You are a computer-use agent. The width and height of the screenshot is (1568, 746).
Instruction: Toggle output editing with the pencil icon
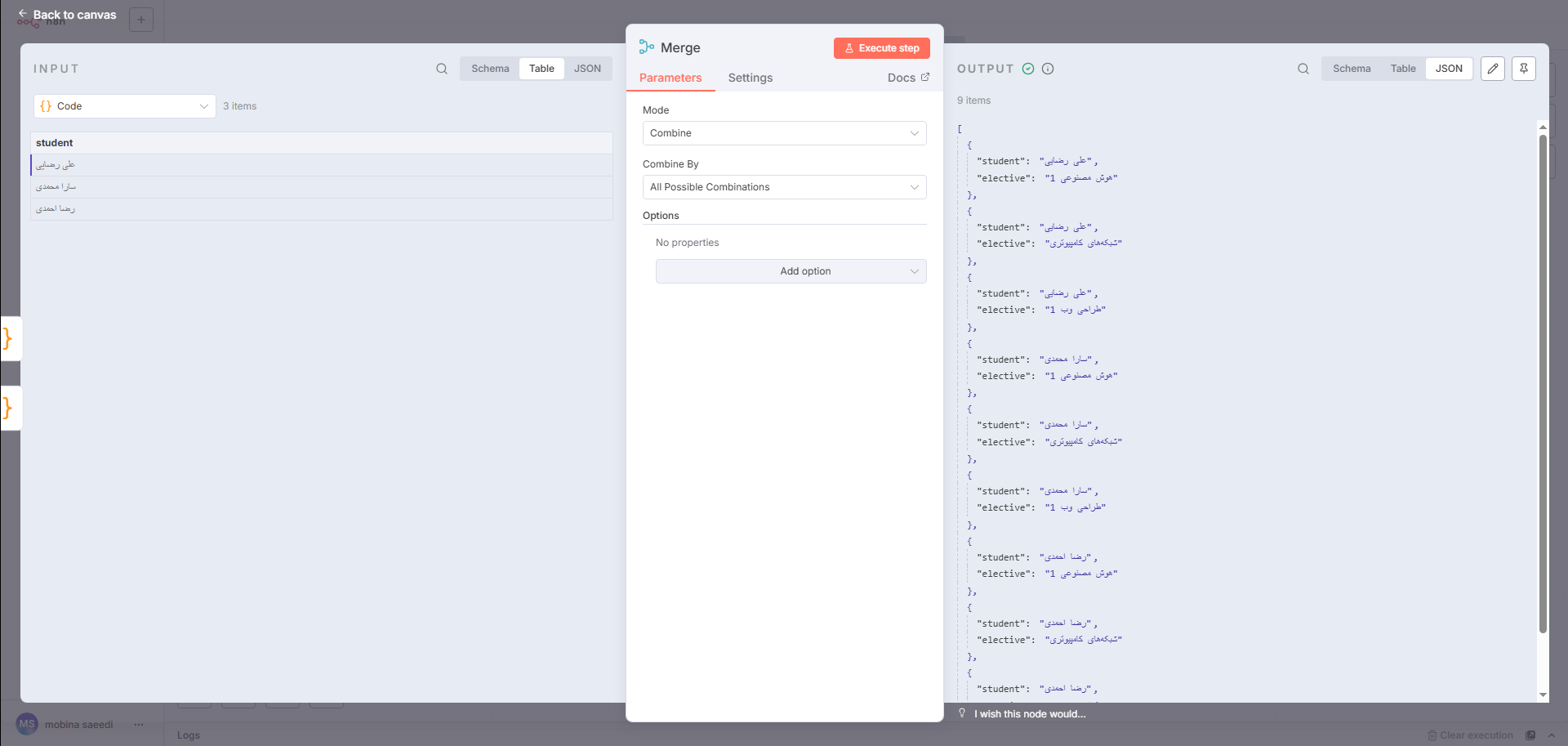click(1493, 69)
